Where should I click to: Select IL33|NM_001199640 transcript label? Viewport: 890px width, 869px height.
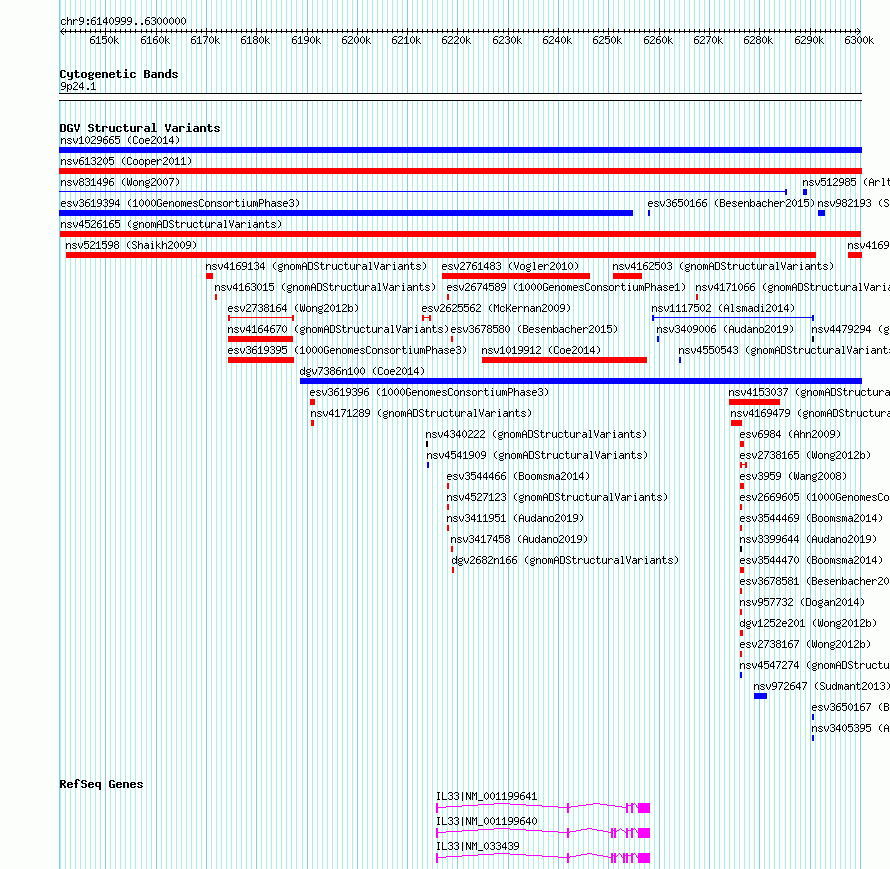click(x=486, y=821)
